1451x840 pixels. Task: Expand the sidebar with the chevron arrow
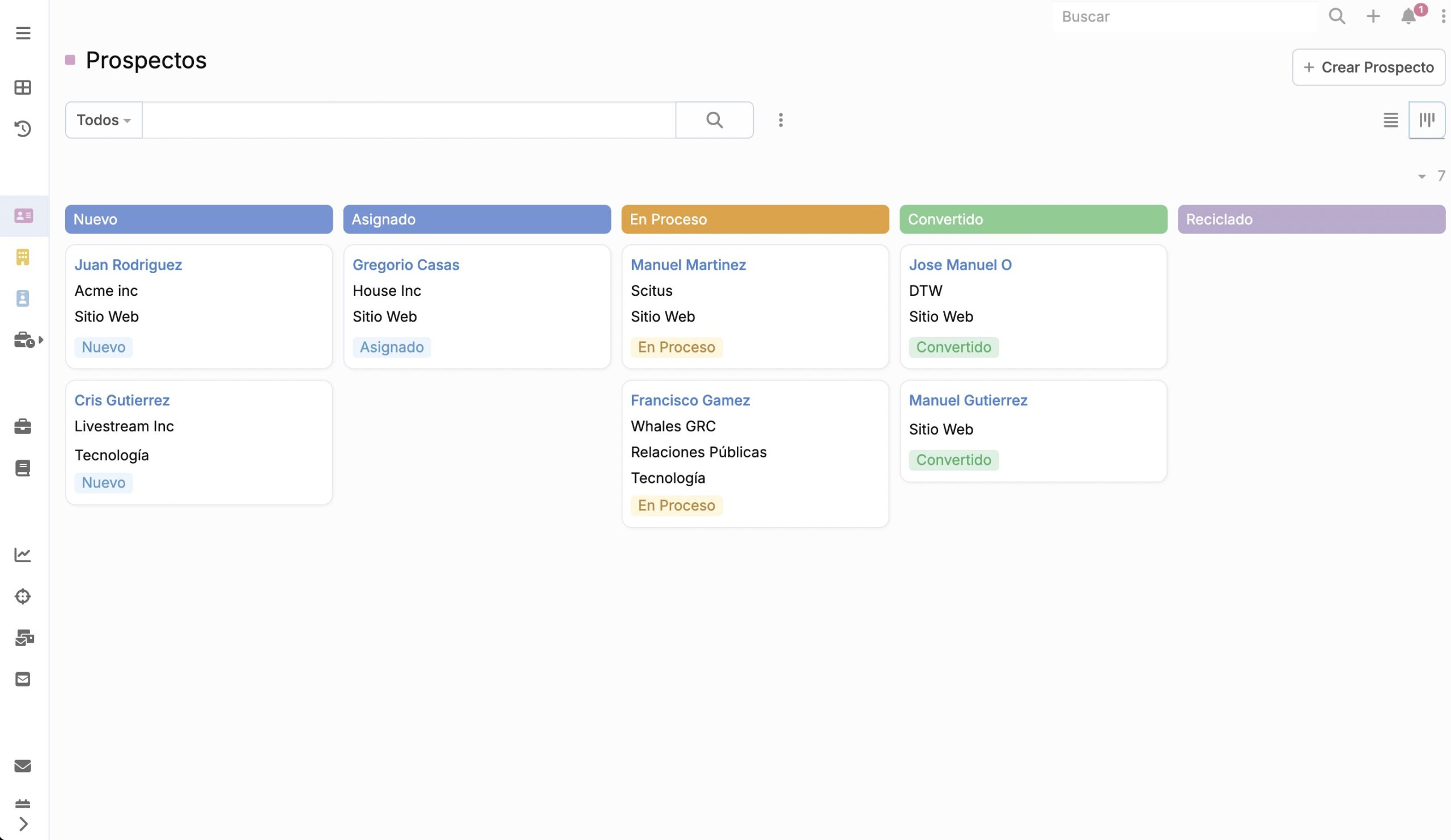click(x=23, y=824)
